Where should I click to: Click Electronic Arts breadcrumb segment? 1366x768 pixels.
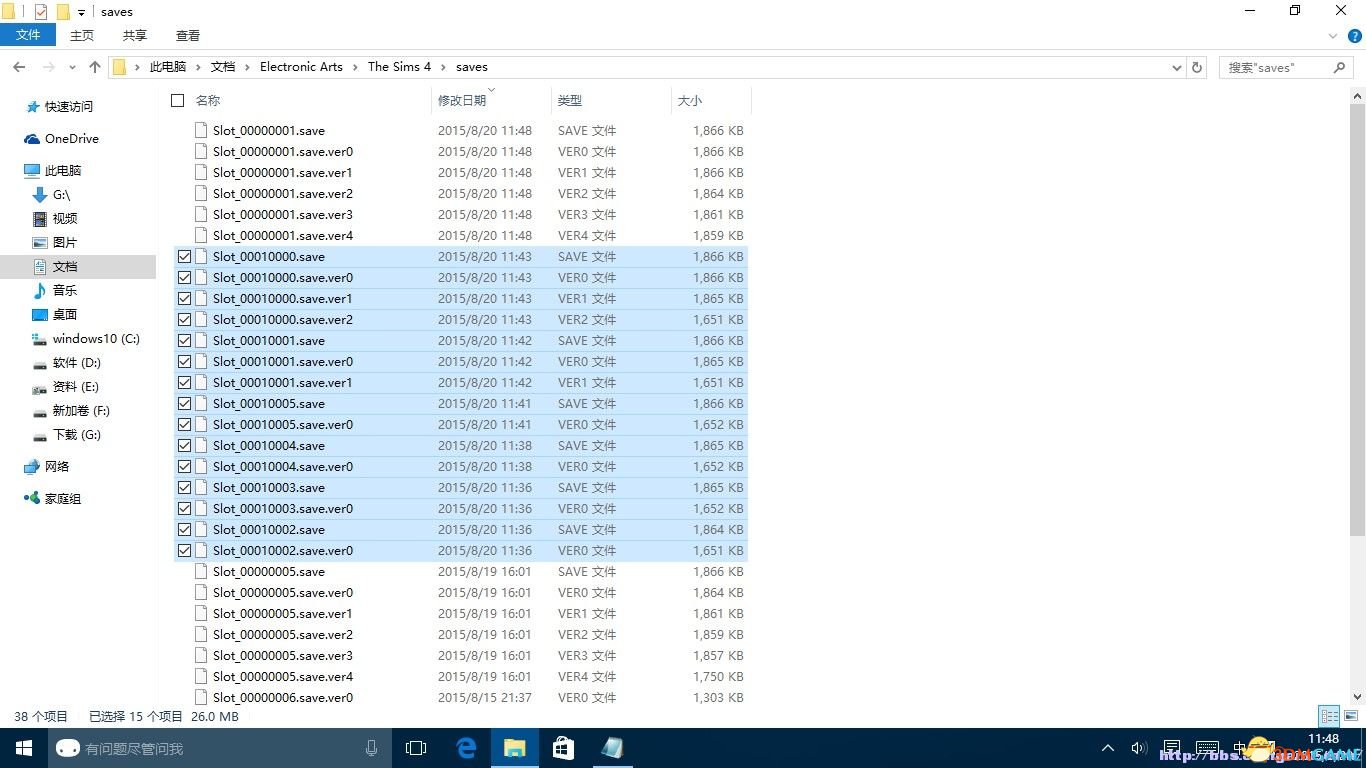click(x=301, y=67)
